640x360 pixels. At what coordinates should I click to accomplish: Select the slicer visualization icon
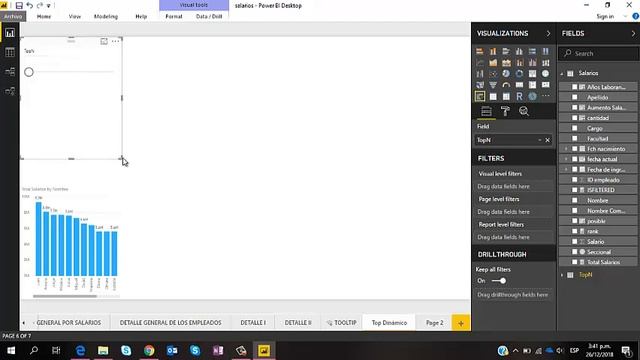480,96
